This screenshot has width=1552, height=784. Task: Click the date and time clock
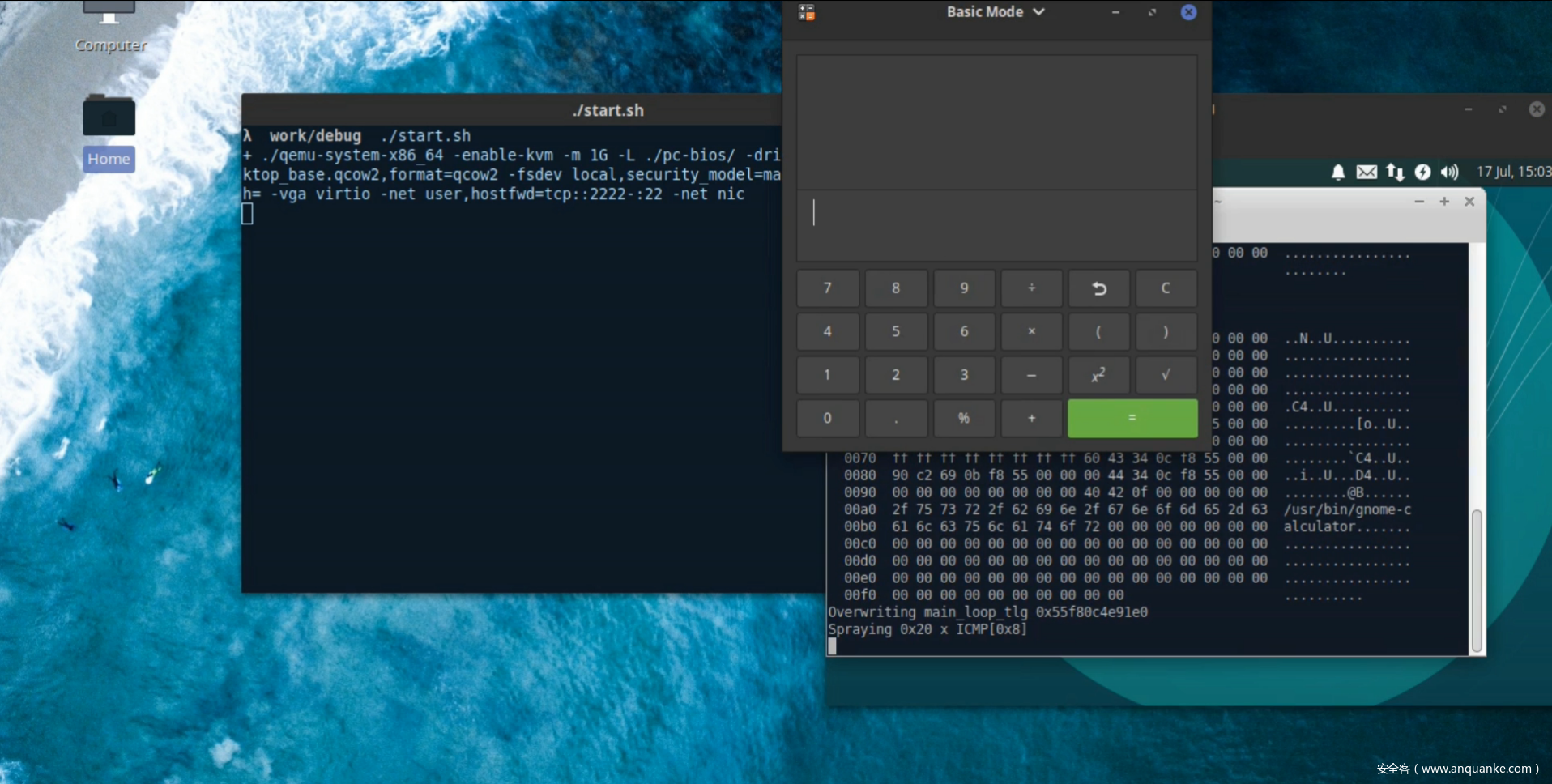(1512, 172)
